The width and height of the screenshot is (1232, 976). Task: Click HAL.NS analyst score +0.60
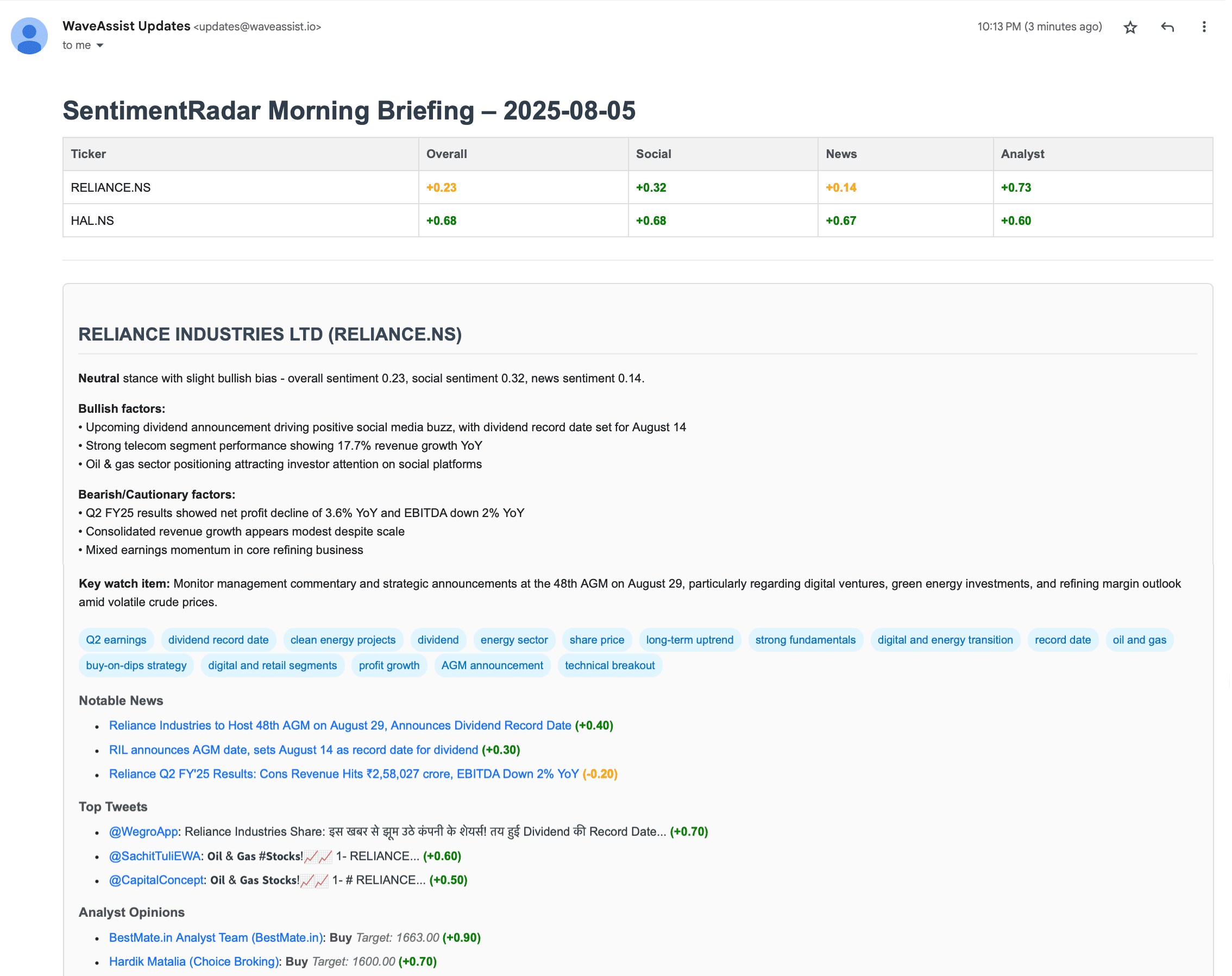(x=1015, y=221)
